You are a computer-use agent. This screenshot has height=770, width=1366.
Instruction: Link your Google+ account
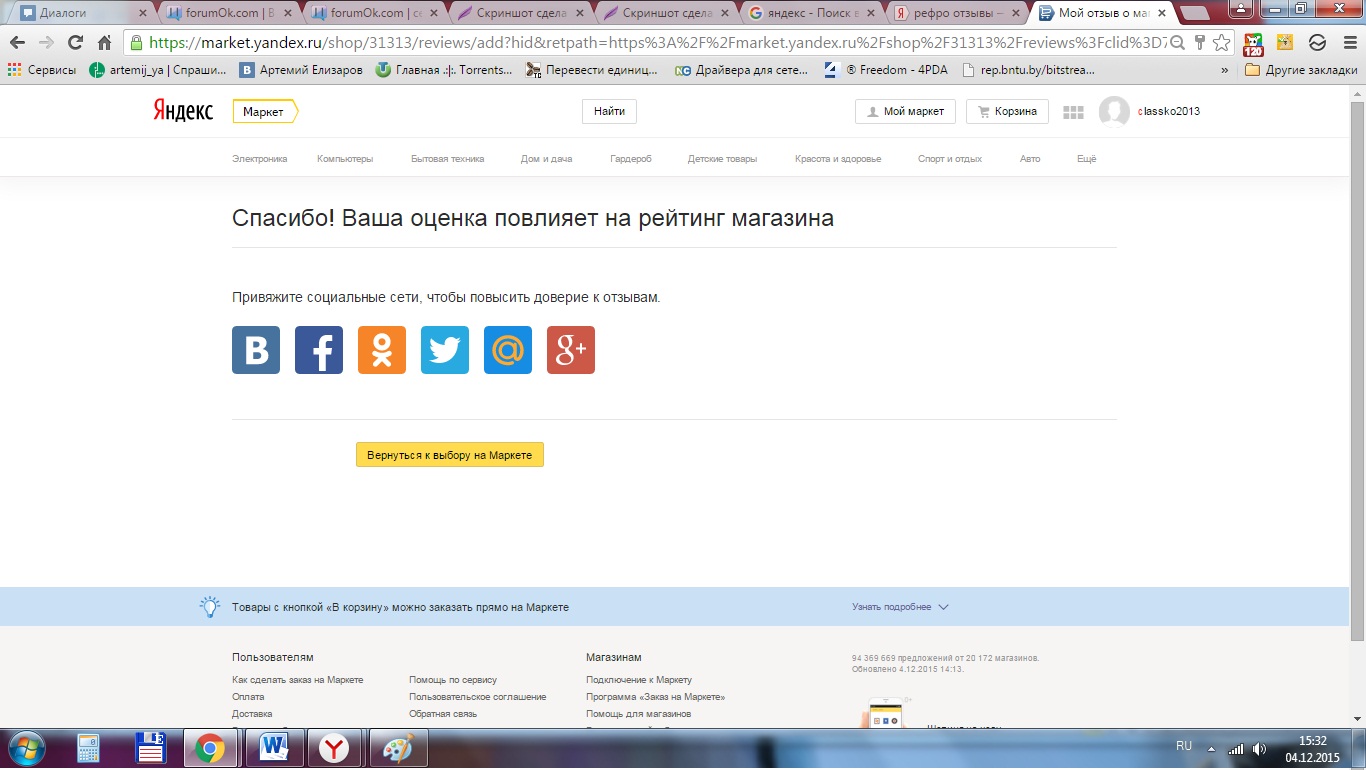tap(571, 350)
